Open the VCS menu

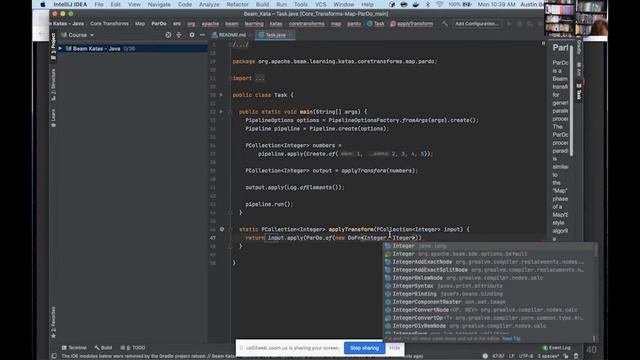321,4
